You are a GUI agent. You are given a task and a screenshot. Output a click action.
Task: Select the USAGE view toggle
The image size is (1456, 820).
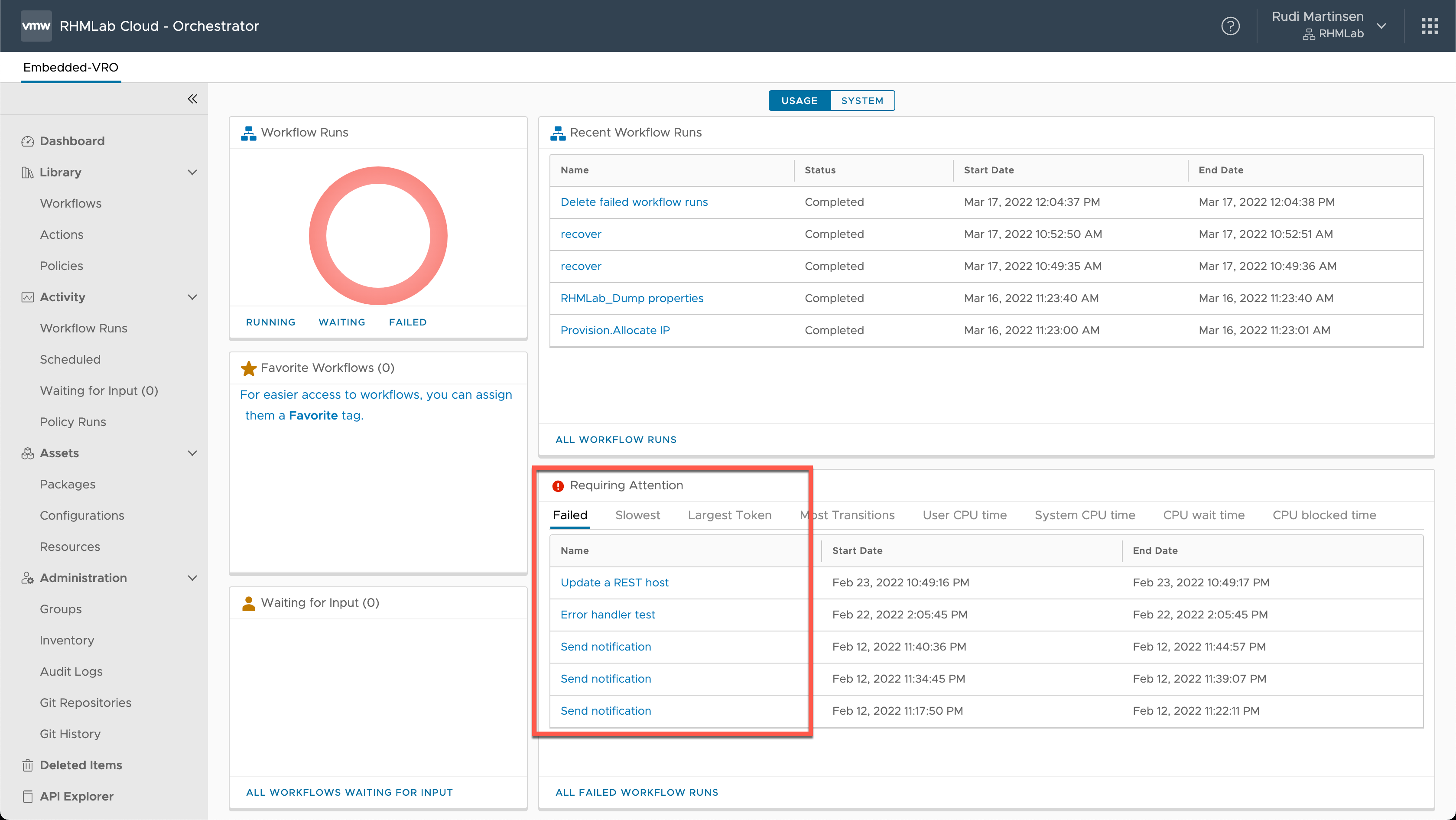[799, 101]
